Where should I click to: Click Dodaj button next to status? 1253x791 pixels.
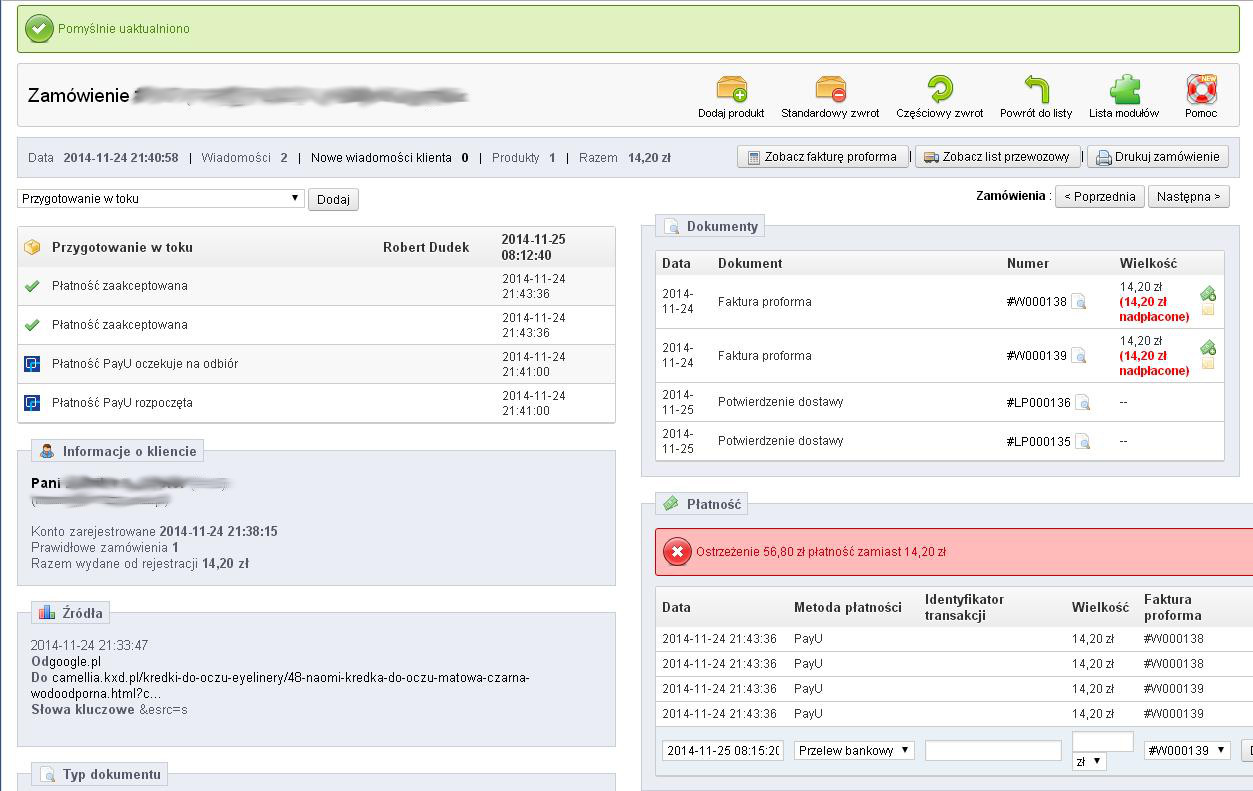tap(333, 199)
